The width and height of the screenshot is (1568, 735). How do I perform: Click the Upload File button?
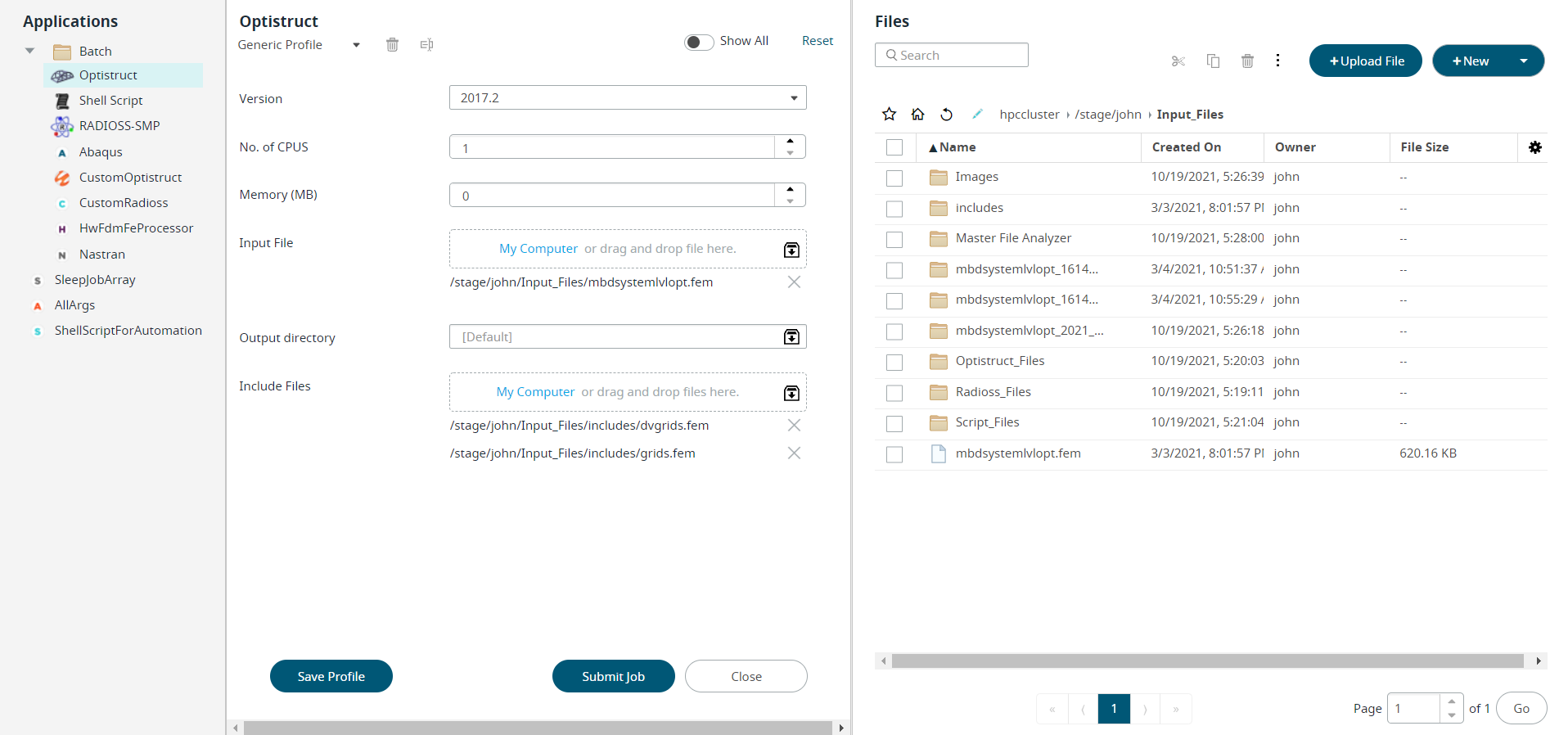pyautogui.click(x=1366, y=61)
